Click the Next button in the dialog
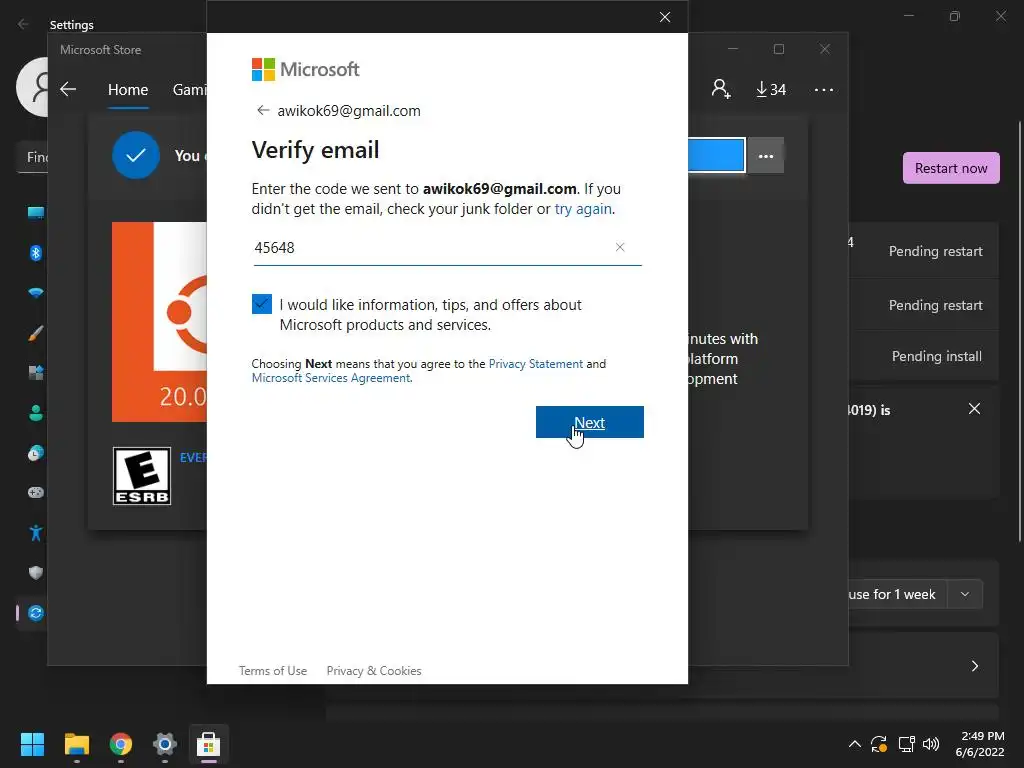The image size is (1024, 768). tap(589, 422)
